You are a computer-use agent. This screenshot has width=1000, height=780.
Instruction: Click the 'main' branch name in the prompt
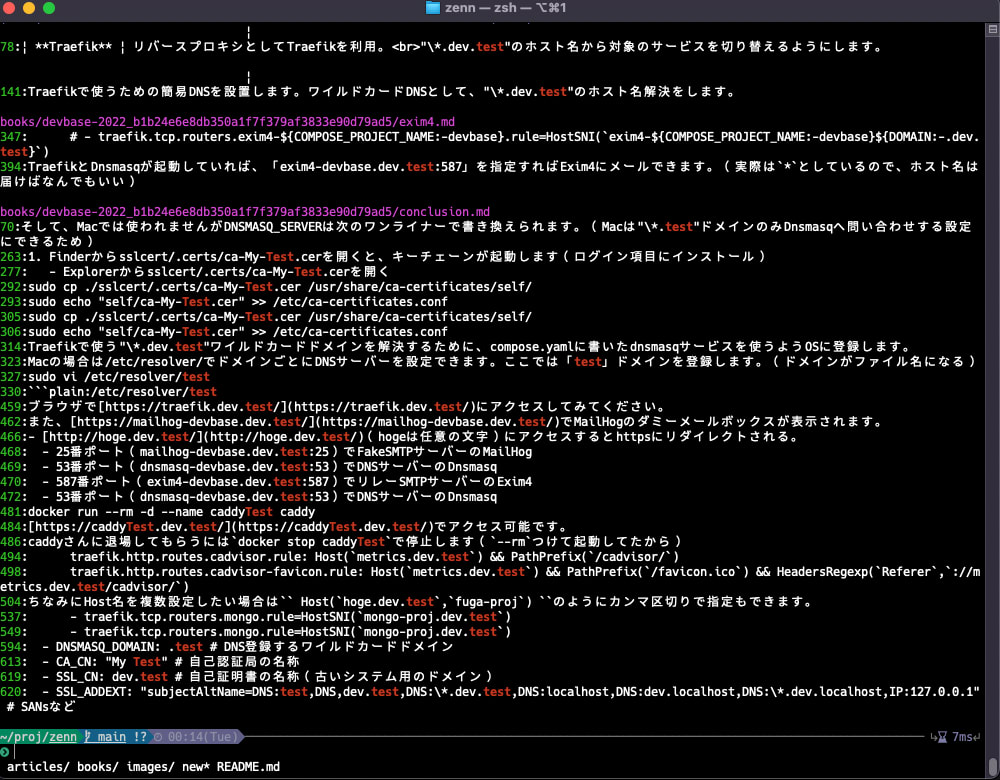112,737
